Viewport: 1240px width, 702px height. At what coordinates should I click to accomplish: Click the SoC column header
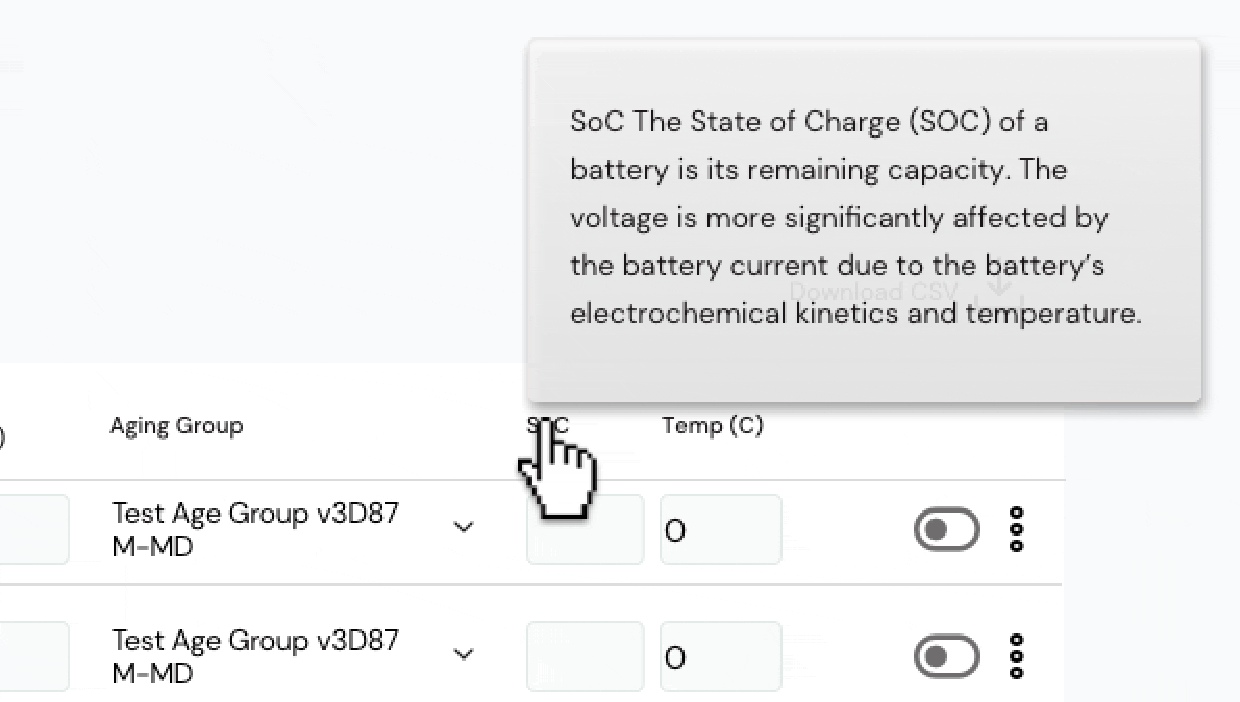click(x=548, y=426)
